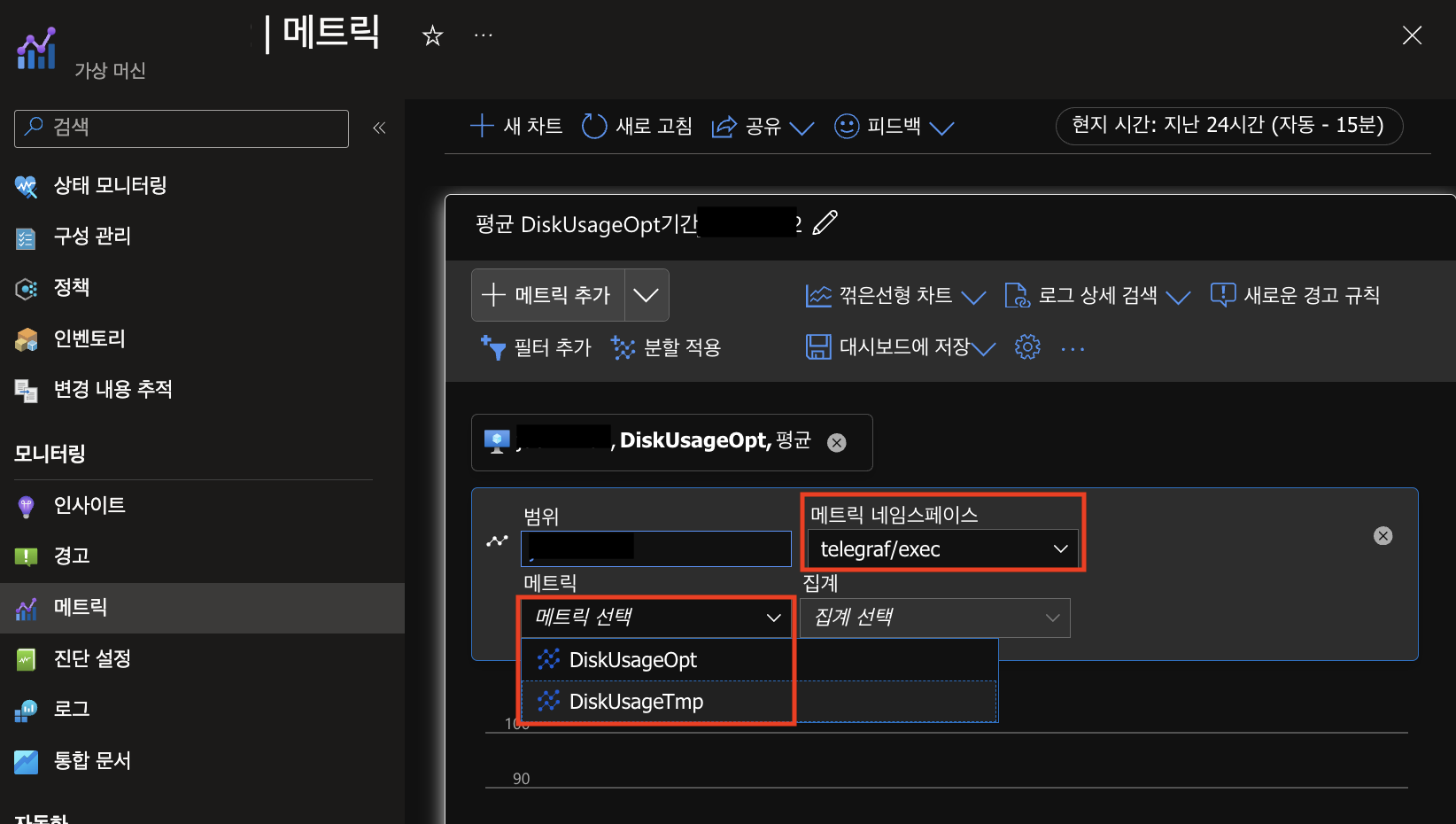Remove the DiskUsageOpt metric chip
Screen dimensions: 1456x824
point(836,443)
